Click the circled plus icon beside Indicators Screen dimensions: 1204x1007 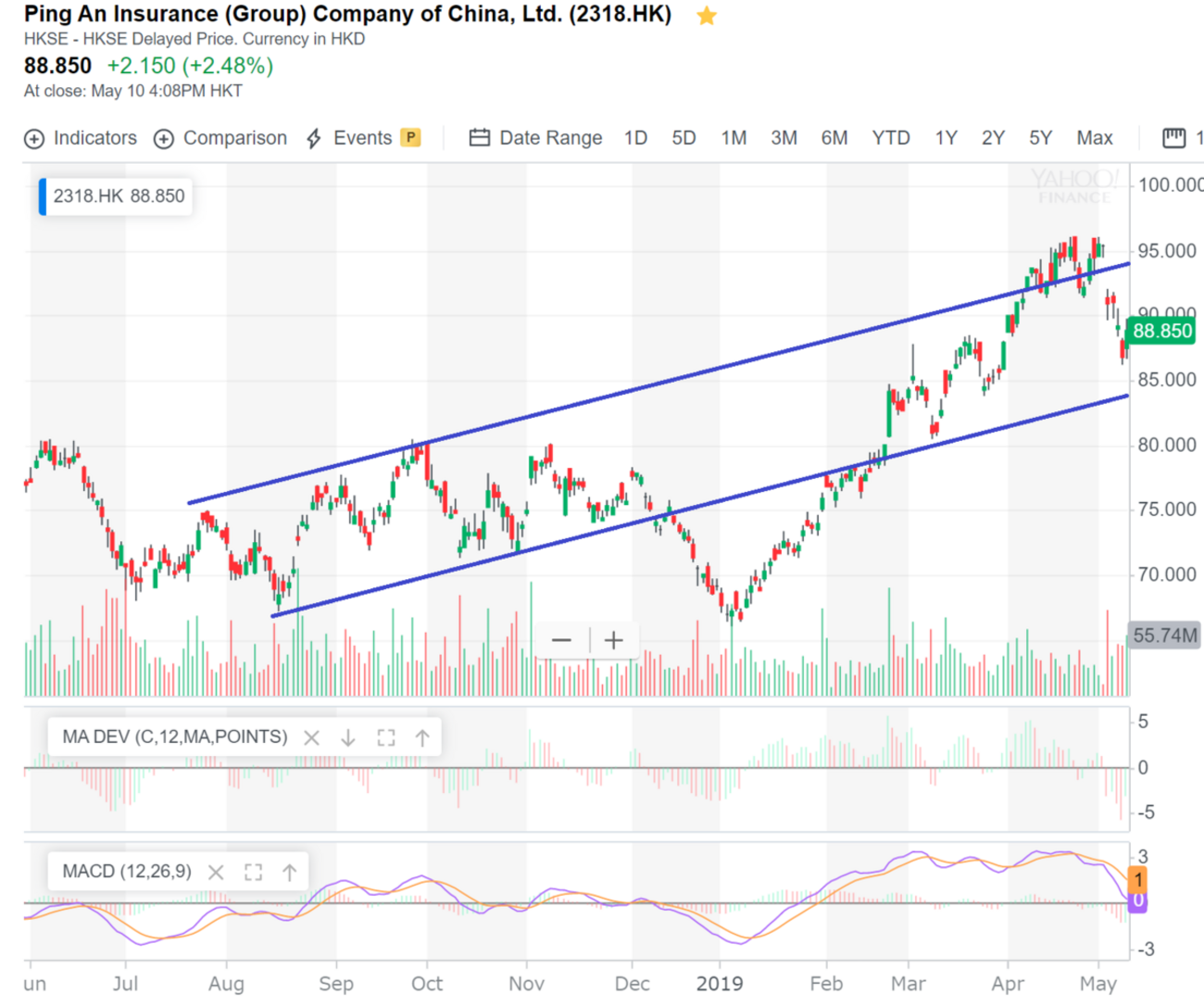tap(34, 139)
